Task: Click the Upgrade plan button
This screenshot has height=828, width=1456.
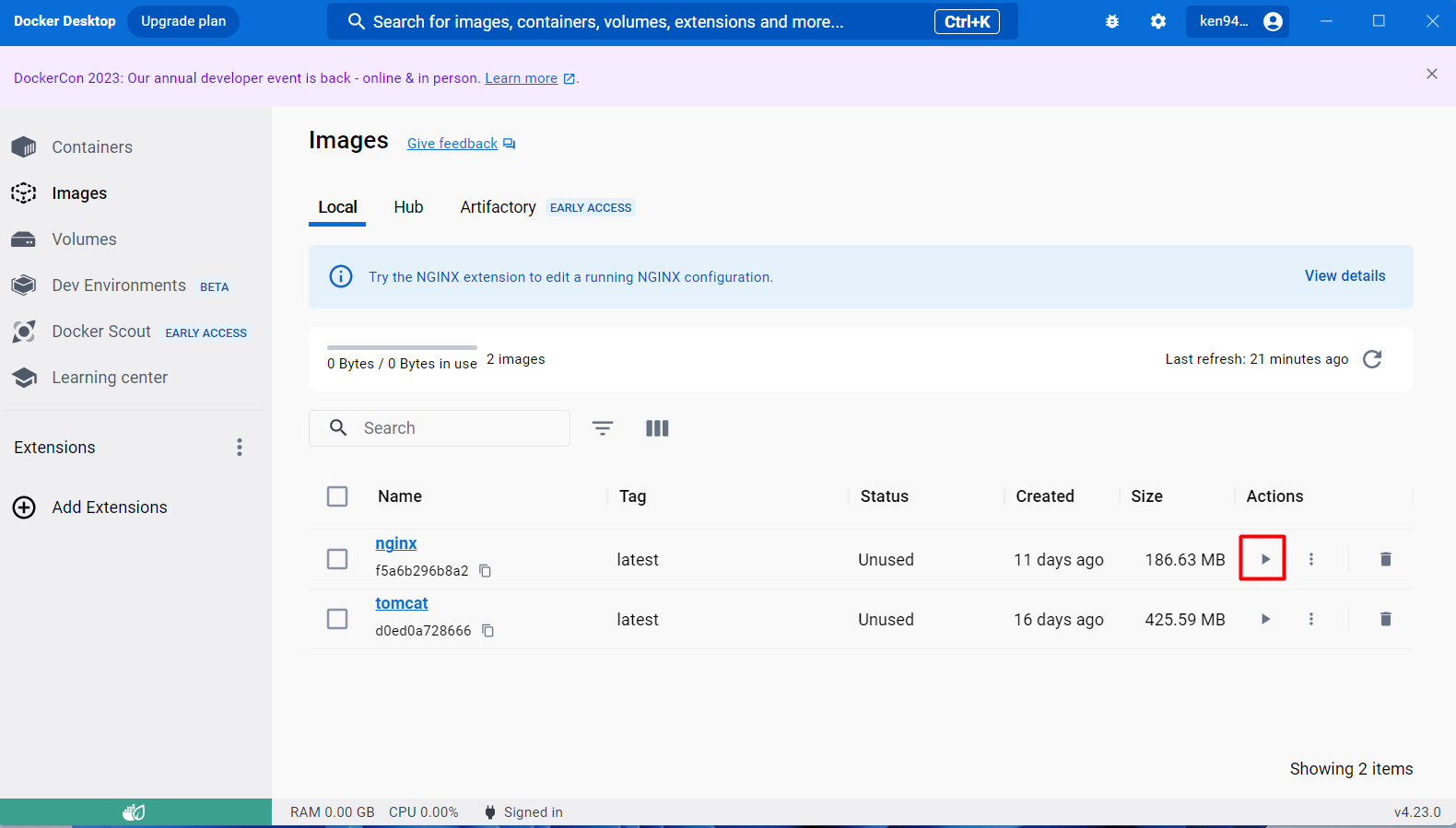Action: pos(183,21)
